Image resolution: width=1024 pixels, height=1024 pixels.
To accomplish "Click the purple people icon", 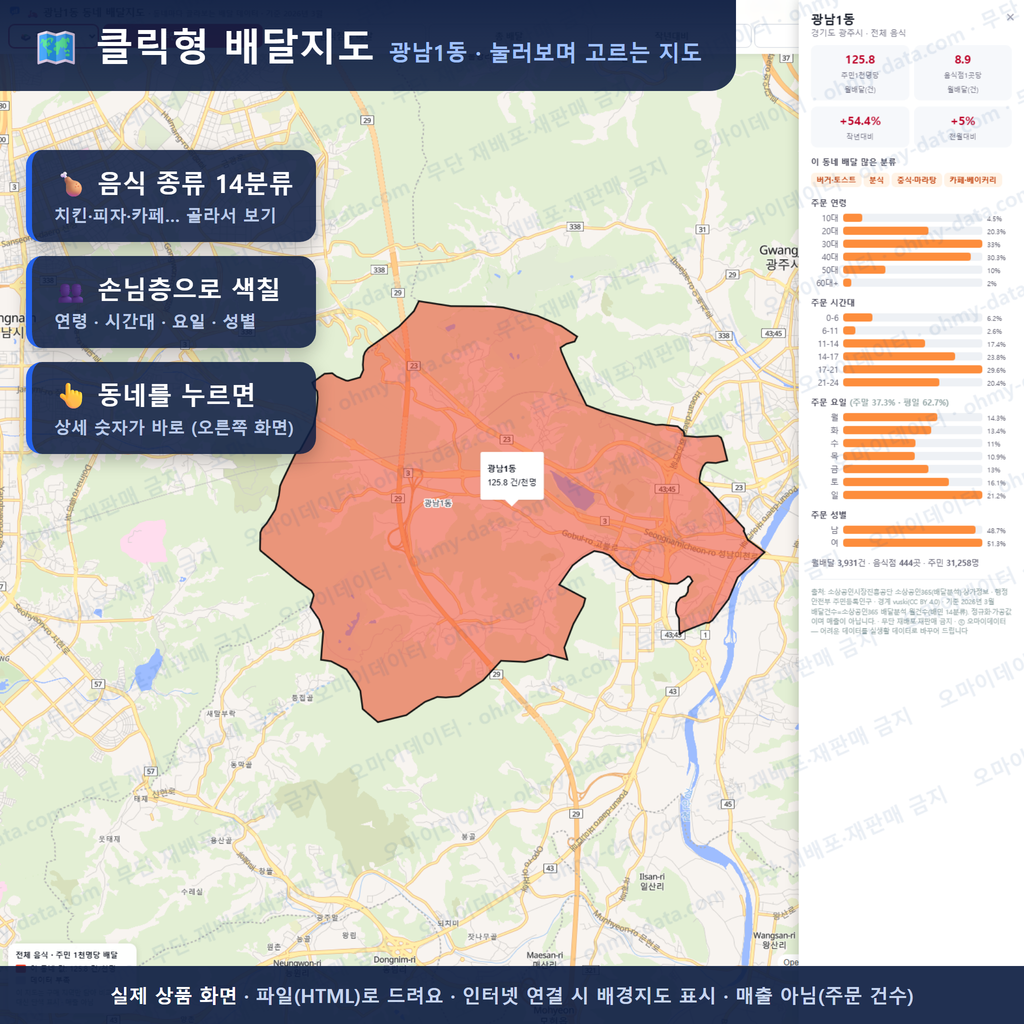I will [x=71, y=292].
